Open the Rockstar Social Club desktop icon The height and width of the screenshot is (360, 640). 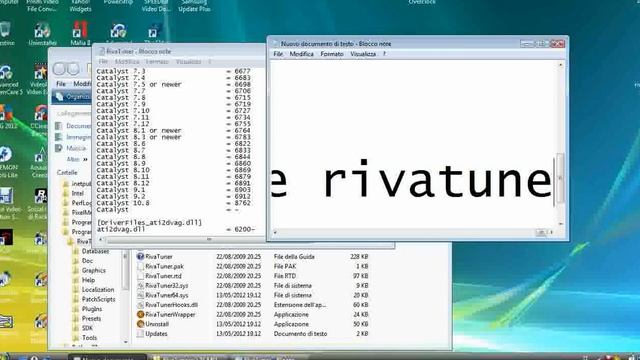39,203
